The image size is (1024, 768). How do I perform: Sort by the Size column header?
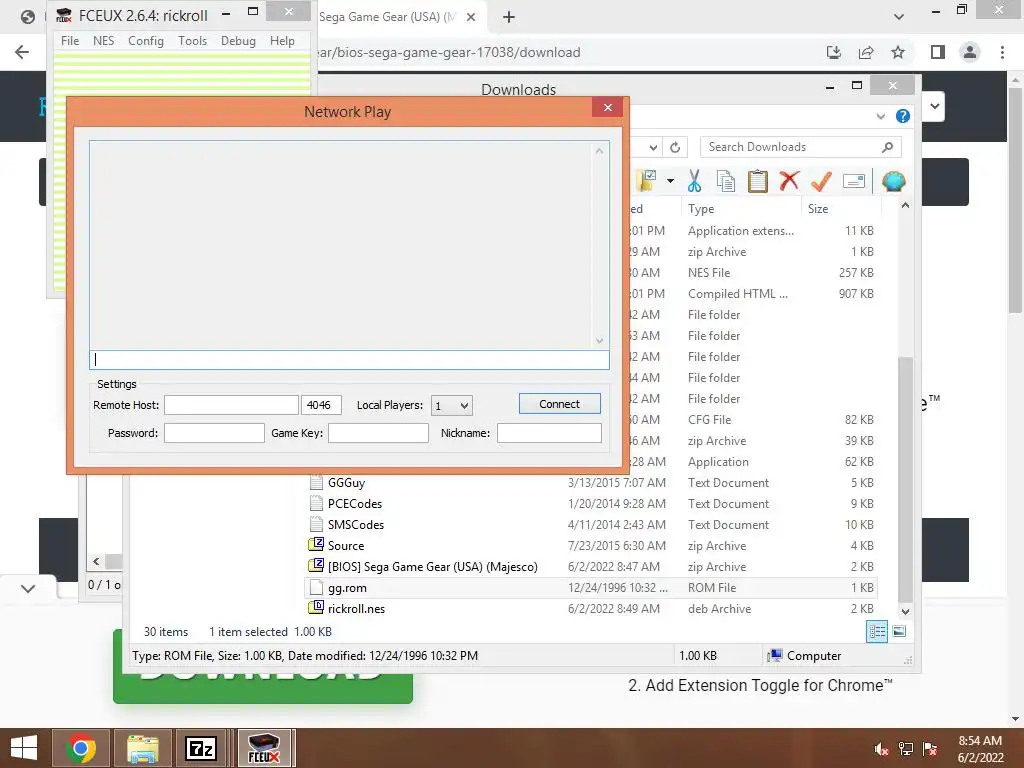[818, 209]
